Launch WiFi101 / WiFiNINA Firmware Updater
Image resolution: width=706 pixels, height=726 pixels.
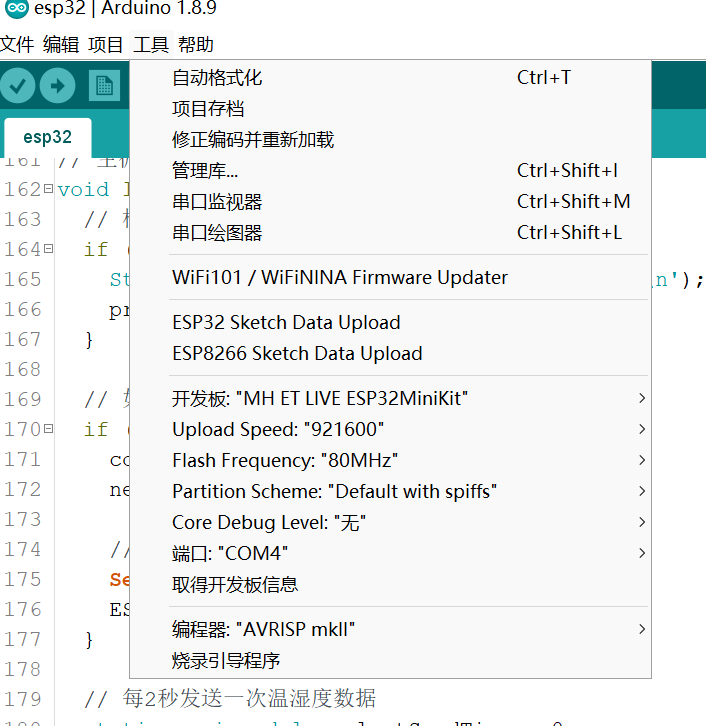(390, 277)
